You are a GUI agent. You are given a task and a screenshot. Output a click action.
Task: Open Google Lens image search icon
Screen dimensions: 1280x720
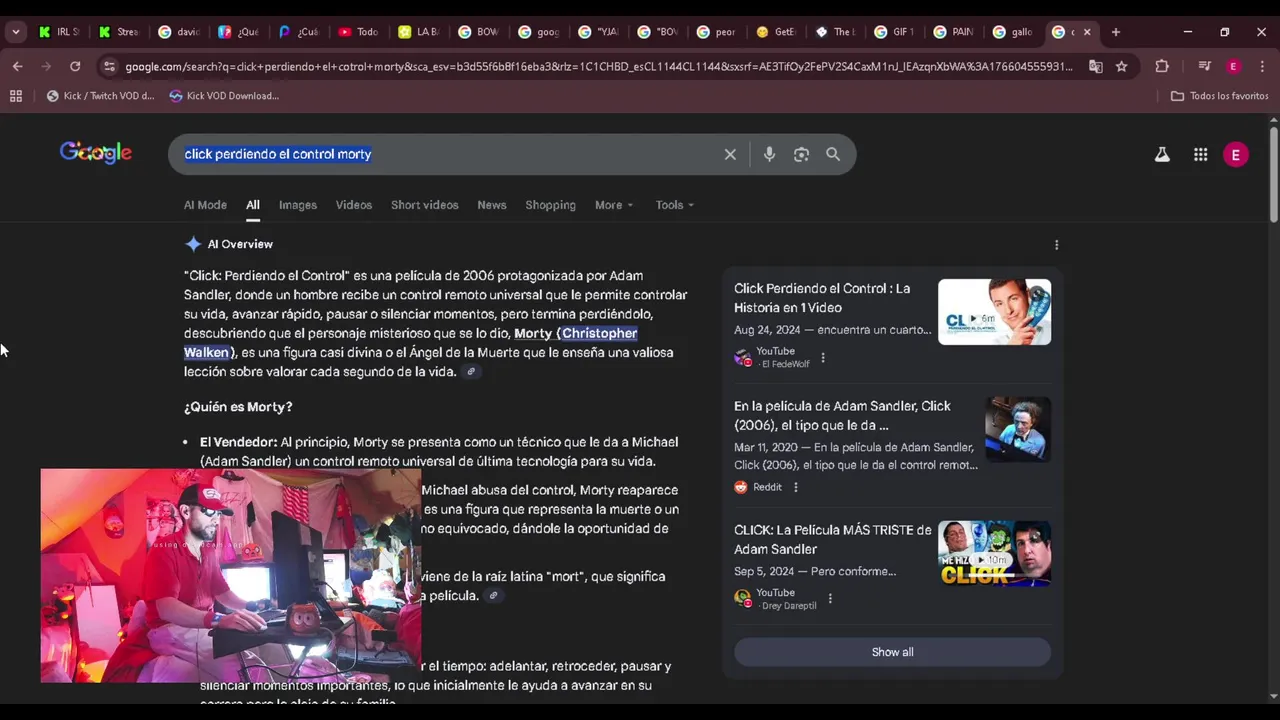tap(801, 154)
